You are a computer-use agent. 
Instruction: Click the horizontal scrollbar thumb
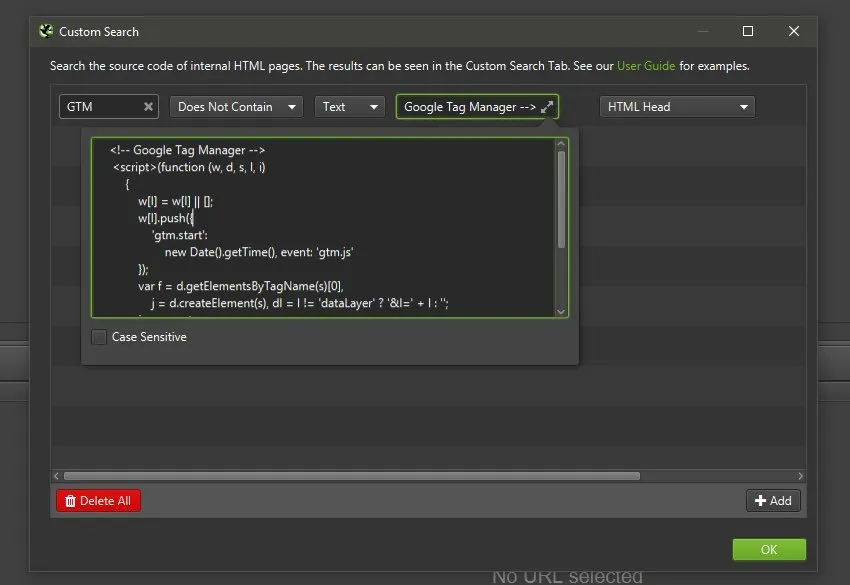(350, 476)
